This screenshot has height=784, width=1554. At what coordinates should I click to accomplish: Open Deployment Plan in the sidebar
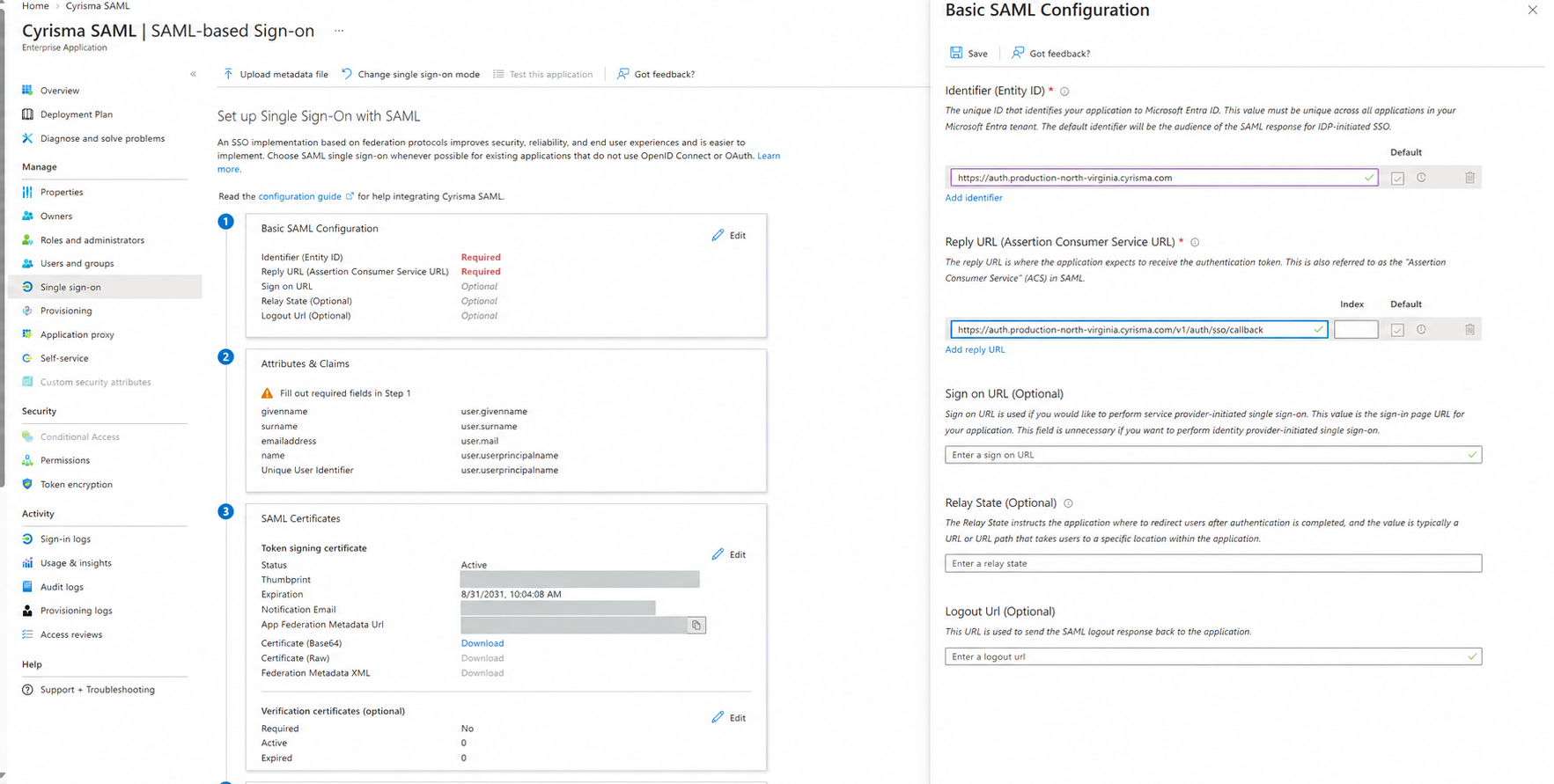point(76,114)
